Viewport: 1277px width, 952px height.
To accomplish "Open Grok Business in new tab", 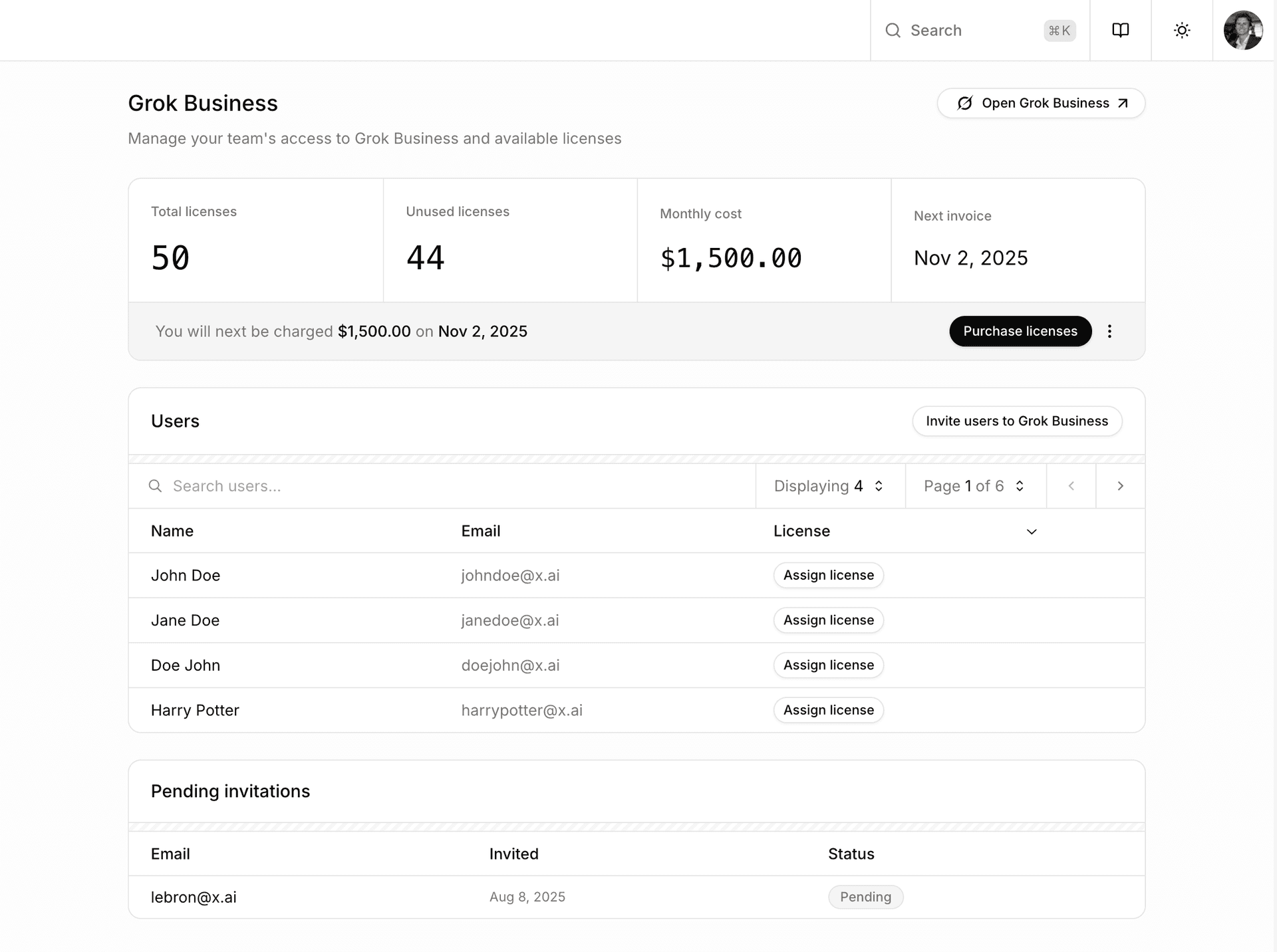I will (1041, 103).
